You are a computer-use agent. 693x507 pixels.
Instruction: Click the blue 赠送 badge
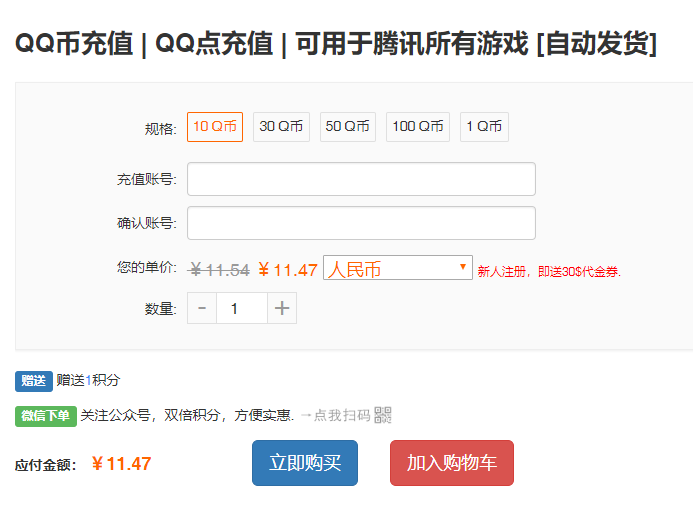click(34, 381)
